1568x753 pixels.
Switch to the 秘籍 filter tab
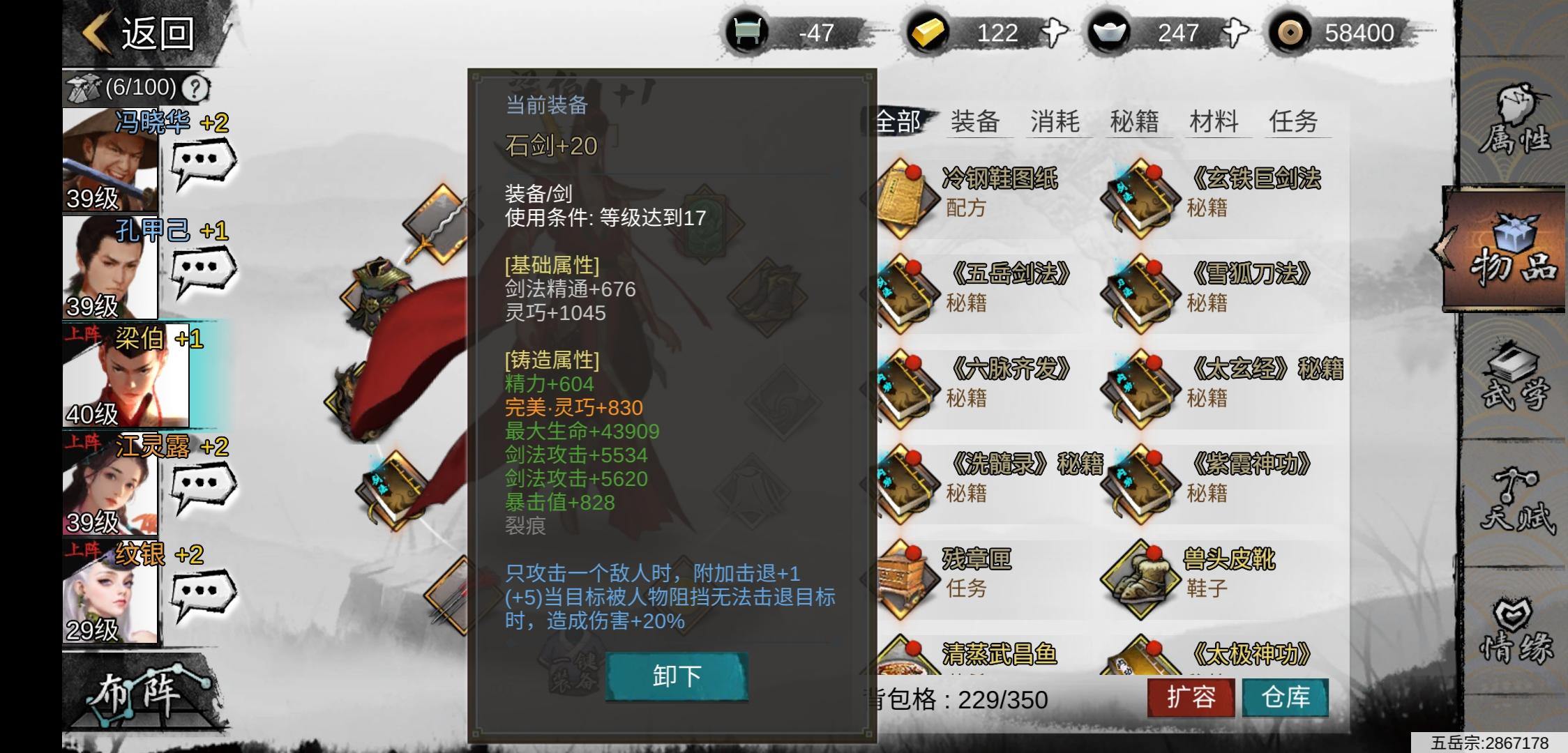[1134, 122]
